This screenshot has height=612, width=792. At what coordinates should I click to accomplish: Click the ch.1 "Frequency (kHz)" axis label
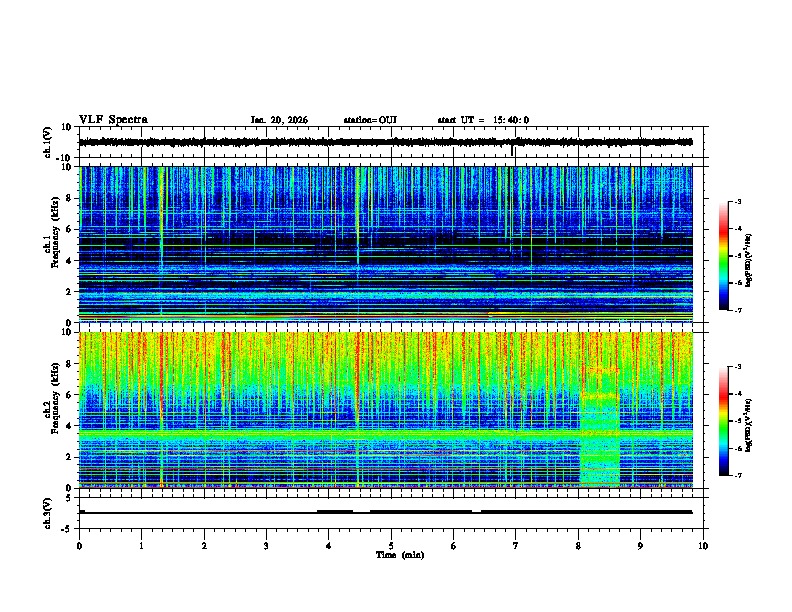56,233
